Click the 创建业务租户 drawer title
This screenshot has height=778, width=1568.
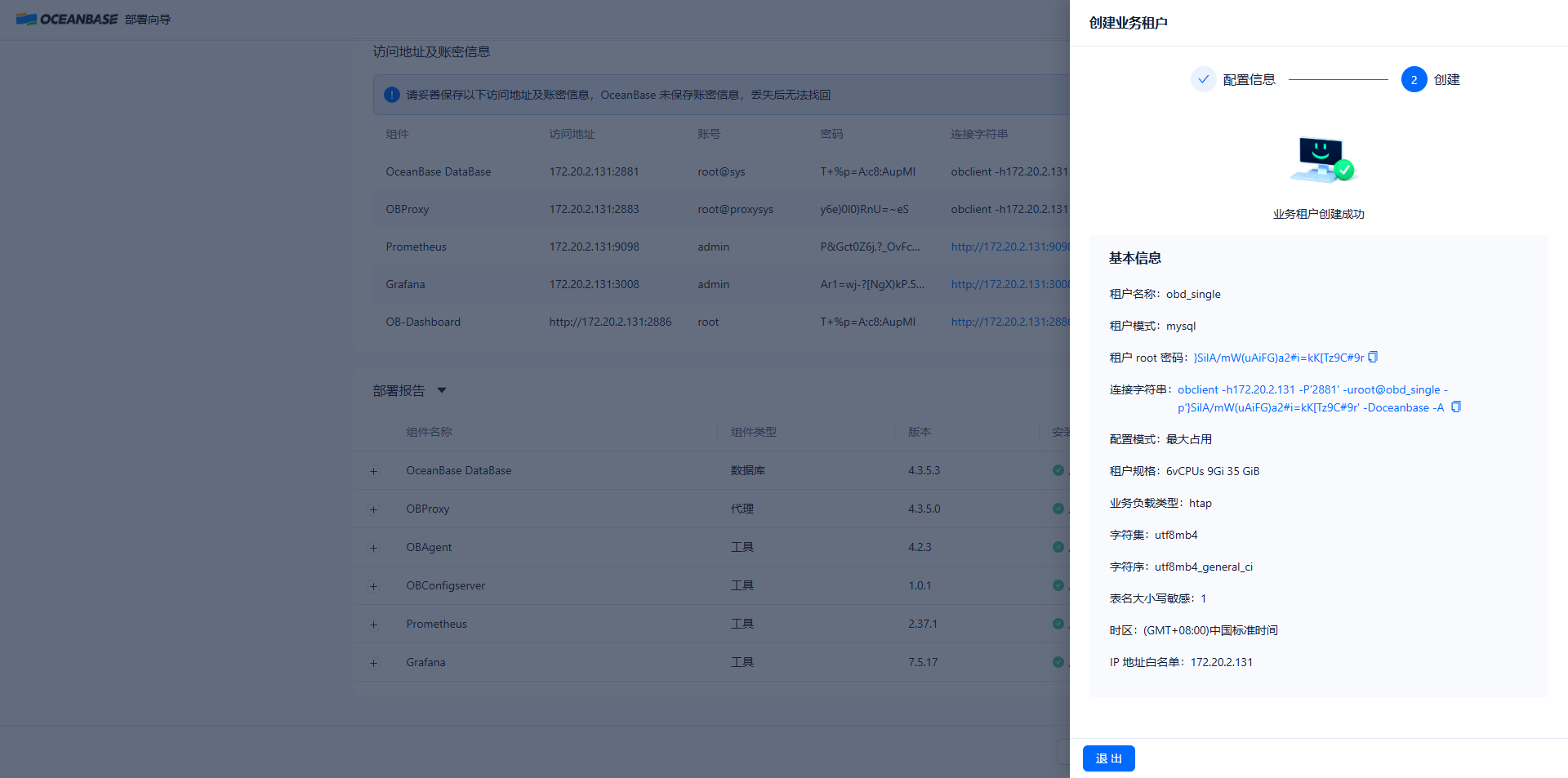coord(1128,23)
